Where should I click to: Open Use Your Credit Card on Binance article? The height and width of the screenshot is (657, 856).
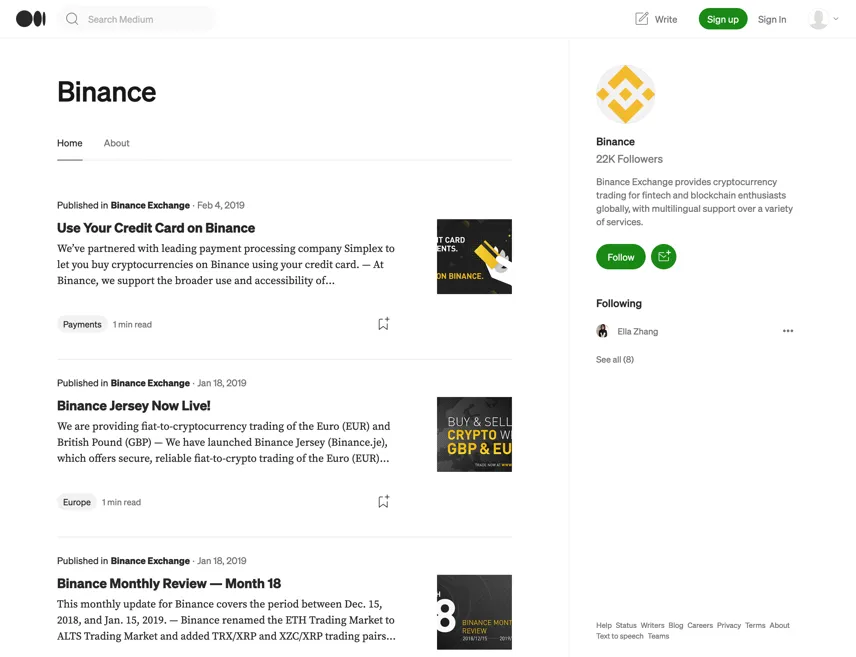(x=156, y=228)
